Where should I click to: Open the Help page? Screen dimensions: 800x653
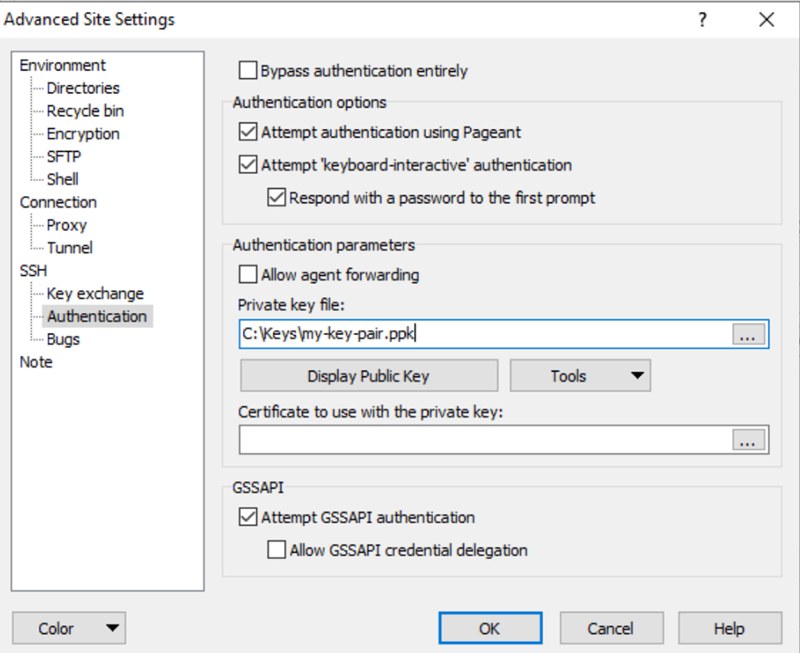click(729, 628)
